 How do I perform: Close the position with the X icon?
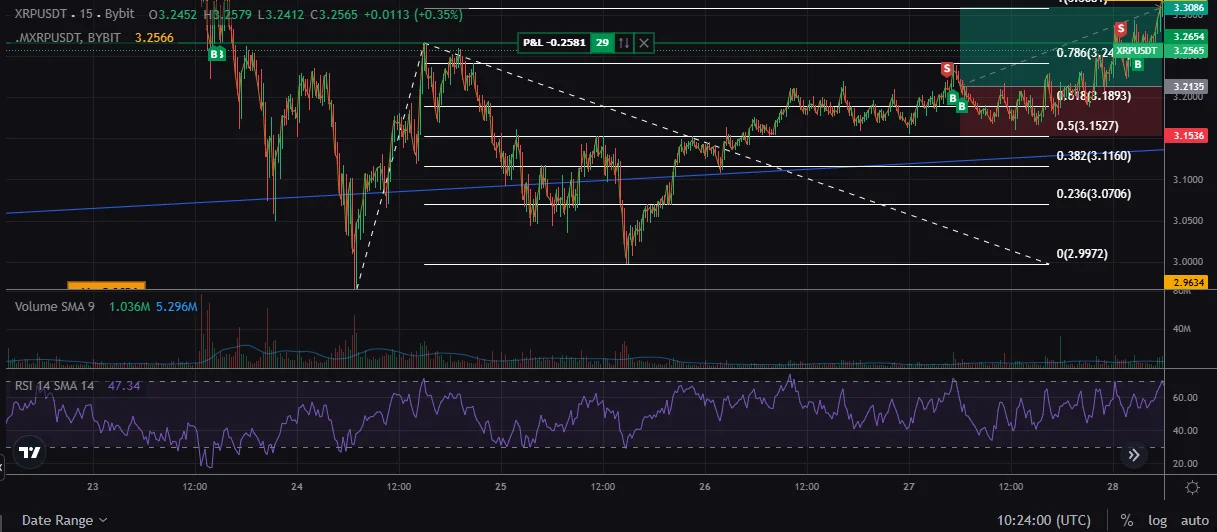tap(644, 43)
